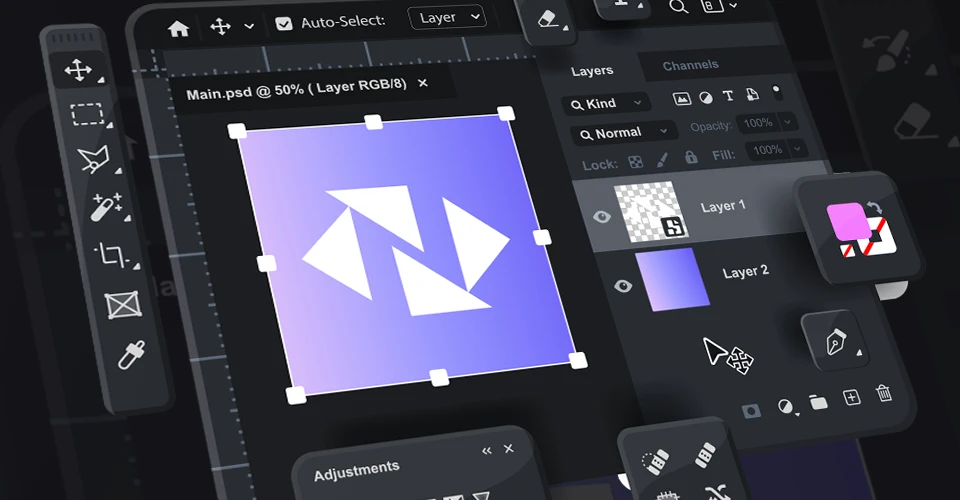Select the Eyedropper tool

[132, 355]
